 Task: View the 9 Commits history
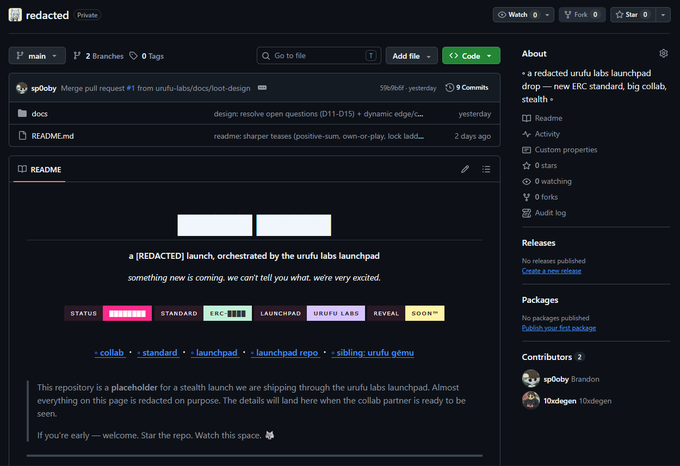467,88
